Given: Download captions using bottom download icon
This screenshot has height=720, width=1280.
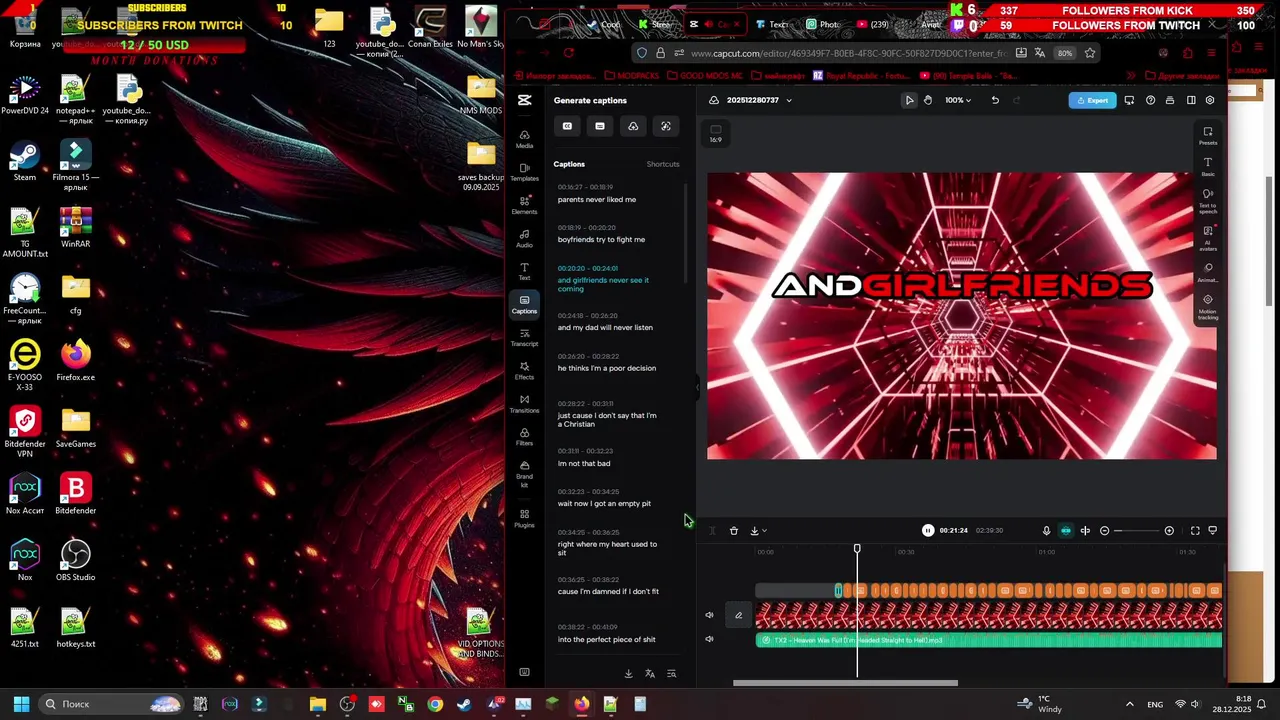Looking at the screenshot, I should (628, 674).
